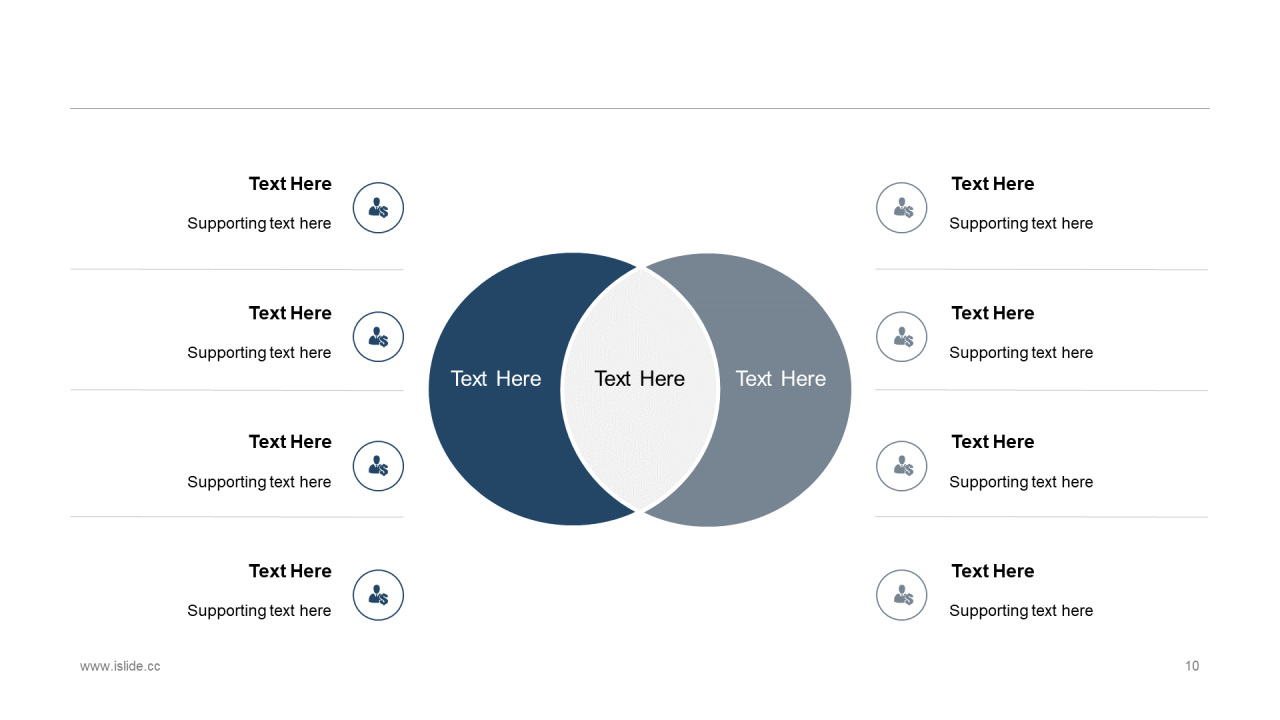Open the www.islide.cc footer link
The height and width of the screenshot is (720, 1280).
pyautogui.click(x=120, y=666)
